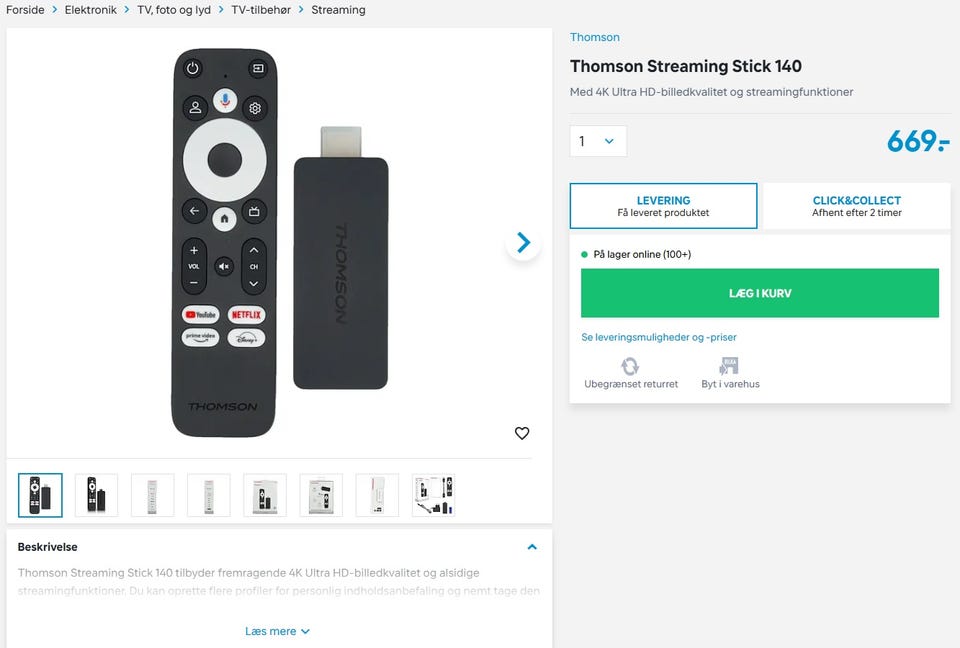Select the Levering delivery tab
The image size is (960, 648).
[x=663, y=206]
